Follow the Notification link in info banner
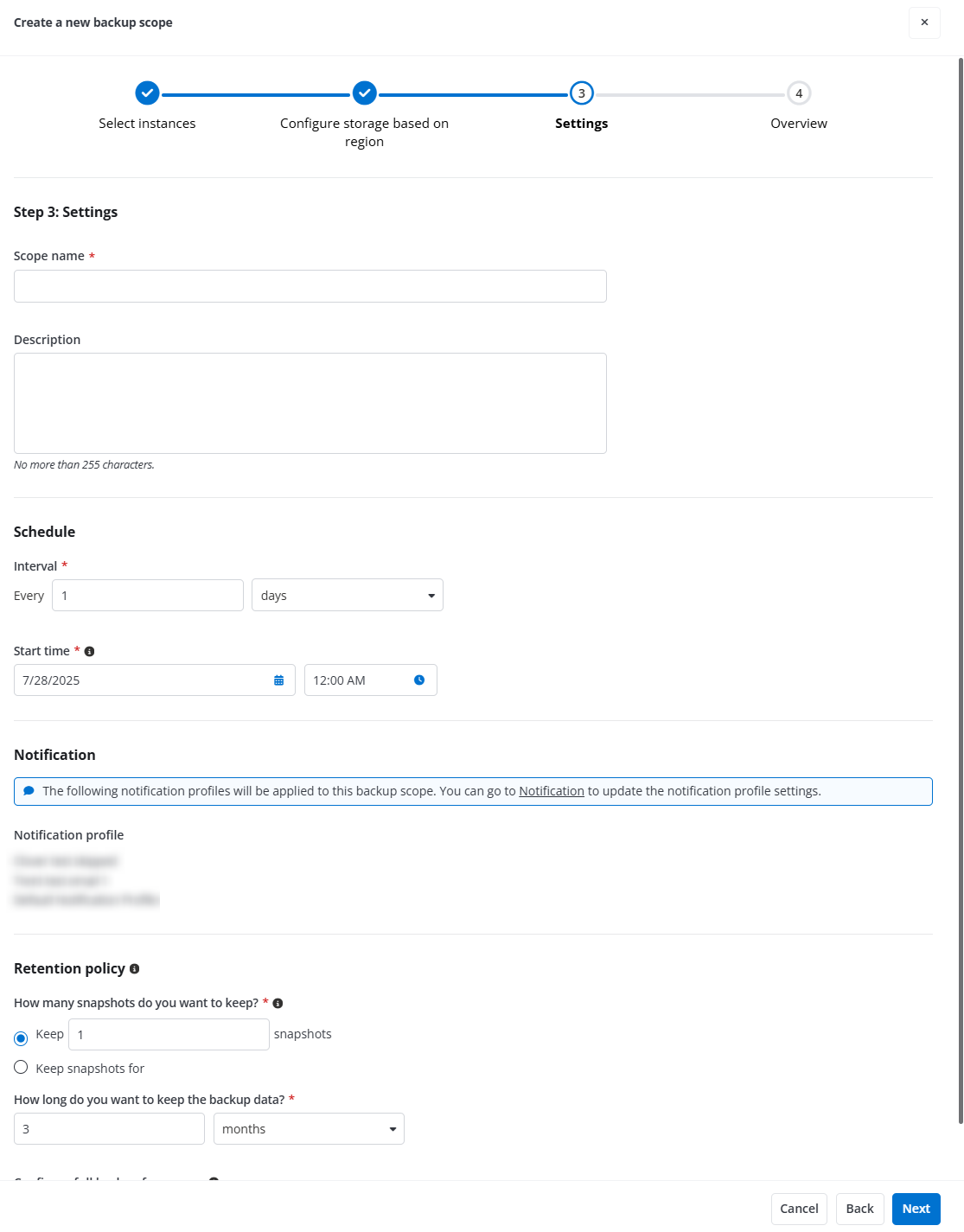This screenshot has height=1232, width=964. click(552, 791)
